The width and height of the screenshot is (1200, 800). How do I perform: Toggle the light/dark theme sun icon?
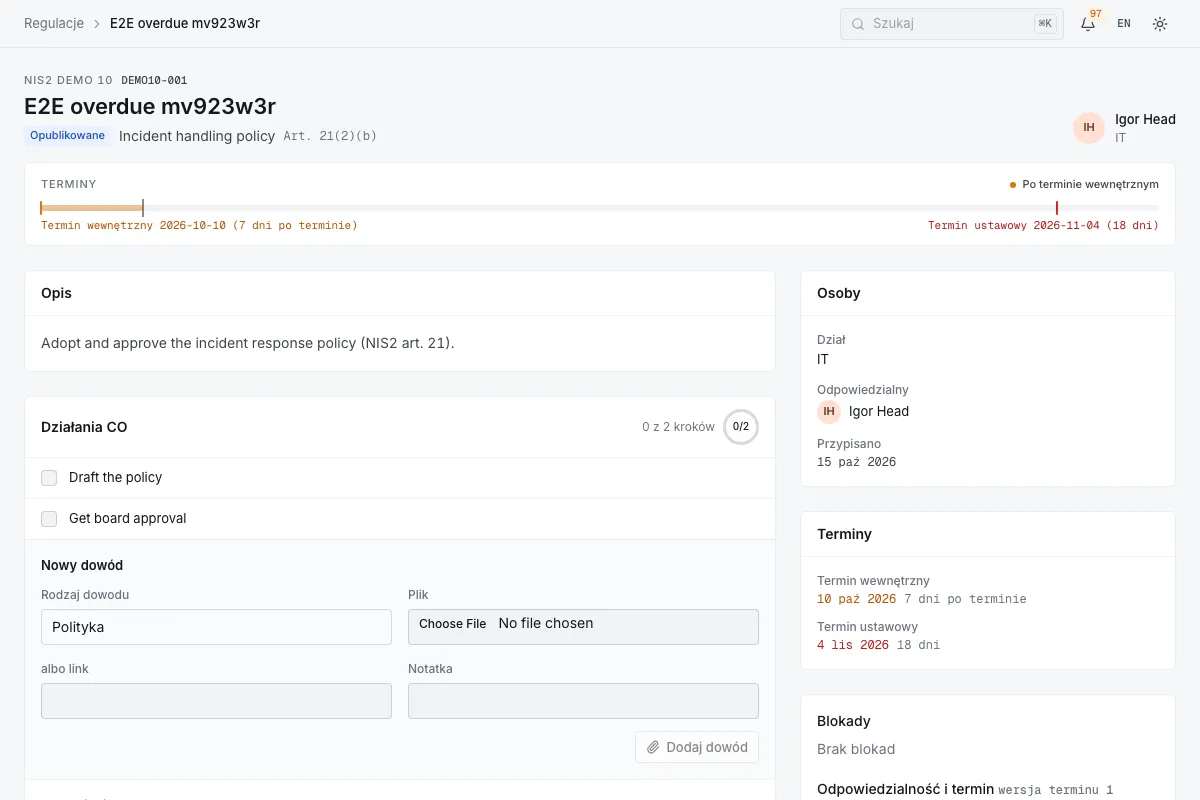point(1160,23)
